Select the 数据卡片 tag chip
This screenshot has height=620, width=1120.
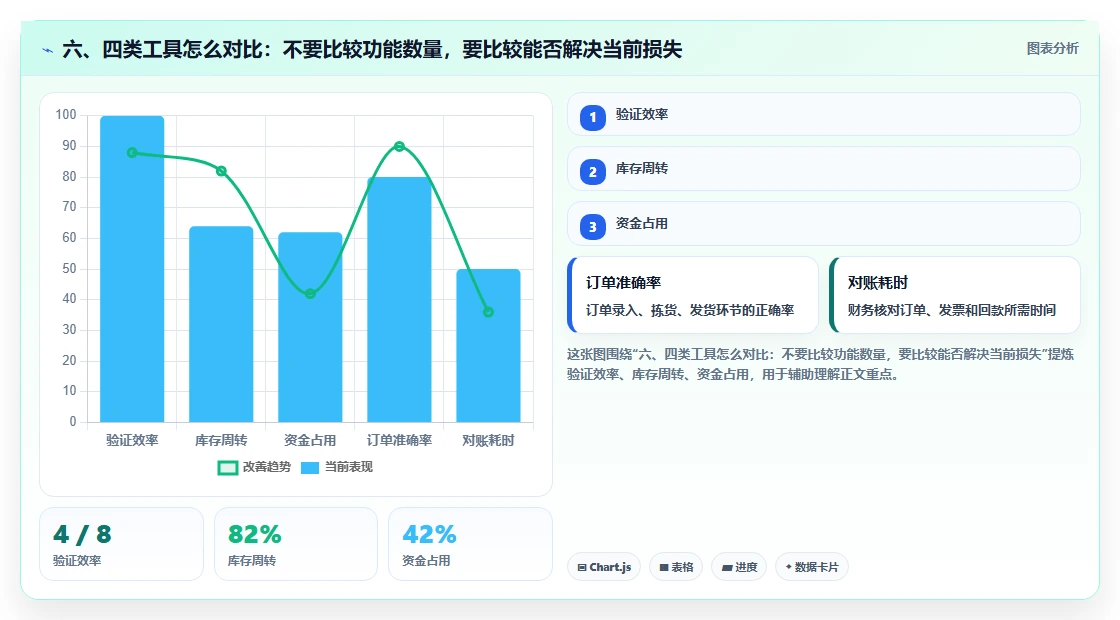click(811, 567)
